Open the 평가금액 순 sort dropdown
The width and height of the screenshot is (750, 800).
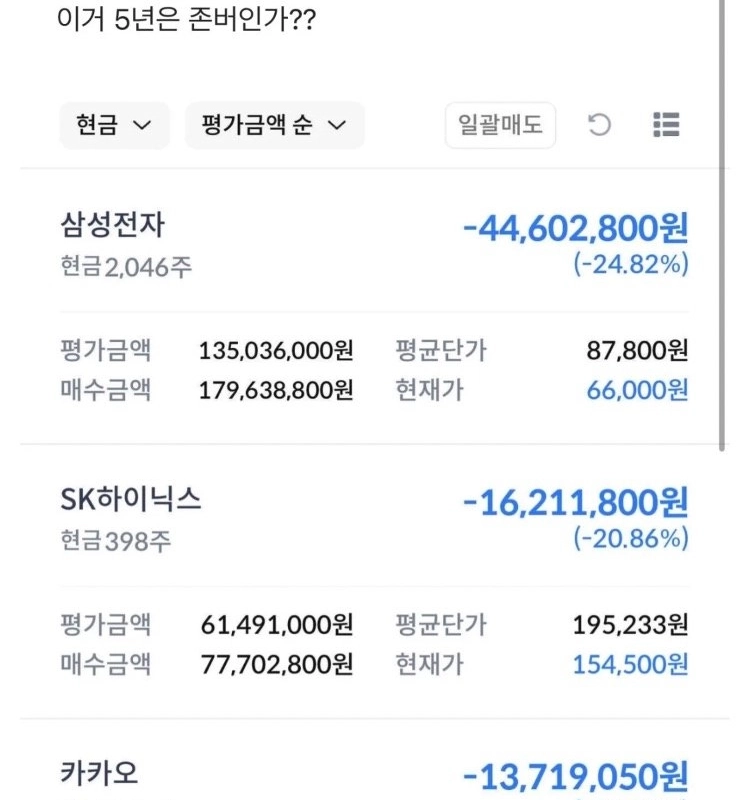274,125
